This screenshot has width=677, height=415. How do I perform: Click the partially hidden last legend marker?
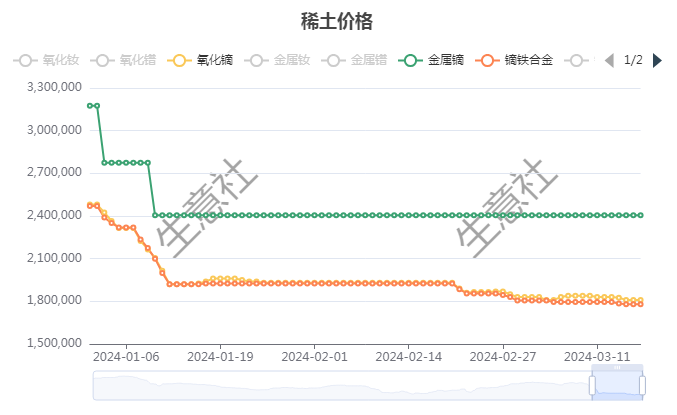577,60
